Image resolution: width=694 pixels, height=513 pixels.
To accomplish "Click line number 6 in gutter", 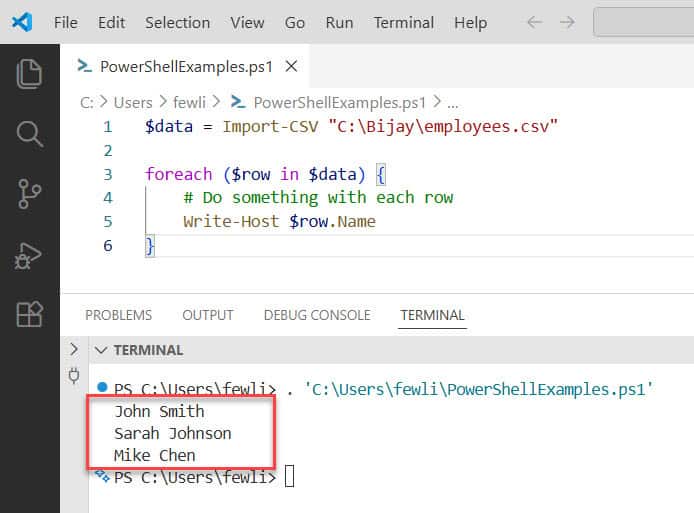I will tap(108, 246).
